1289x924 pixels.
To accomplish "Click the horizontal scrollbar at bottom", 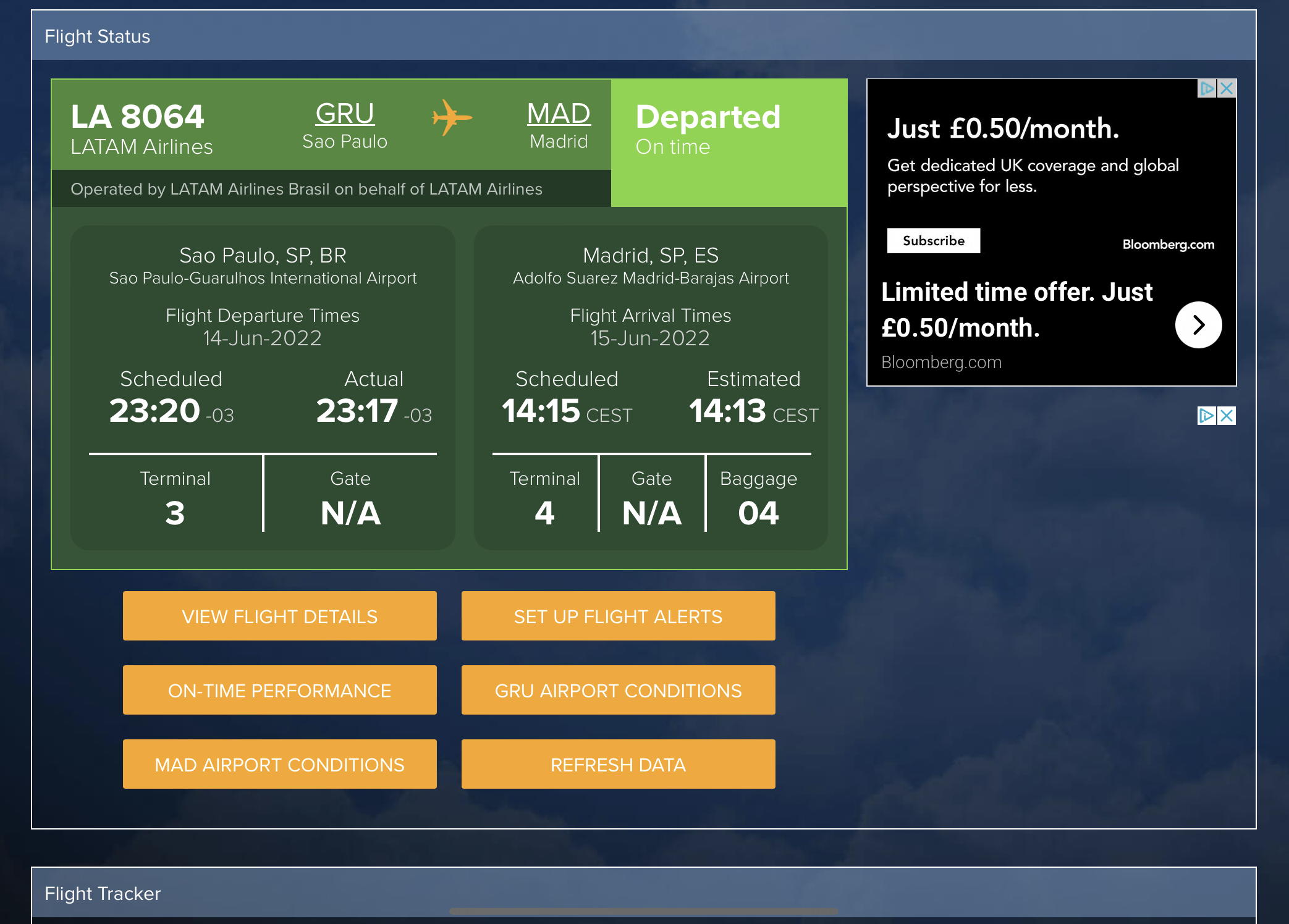I will tap(643, 911).
